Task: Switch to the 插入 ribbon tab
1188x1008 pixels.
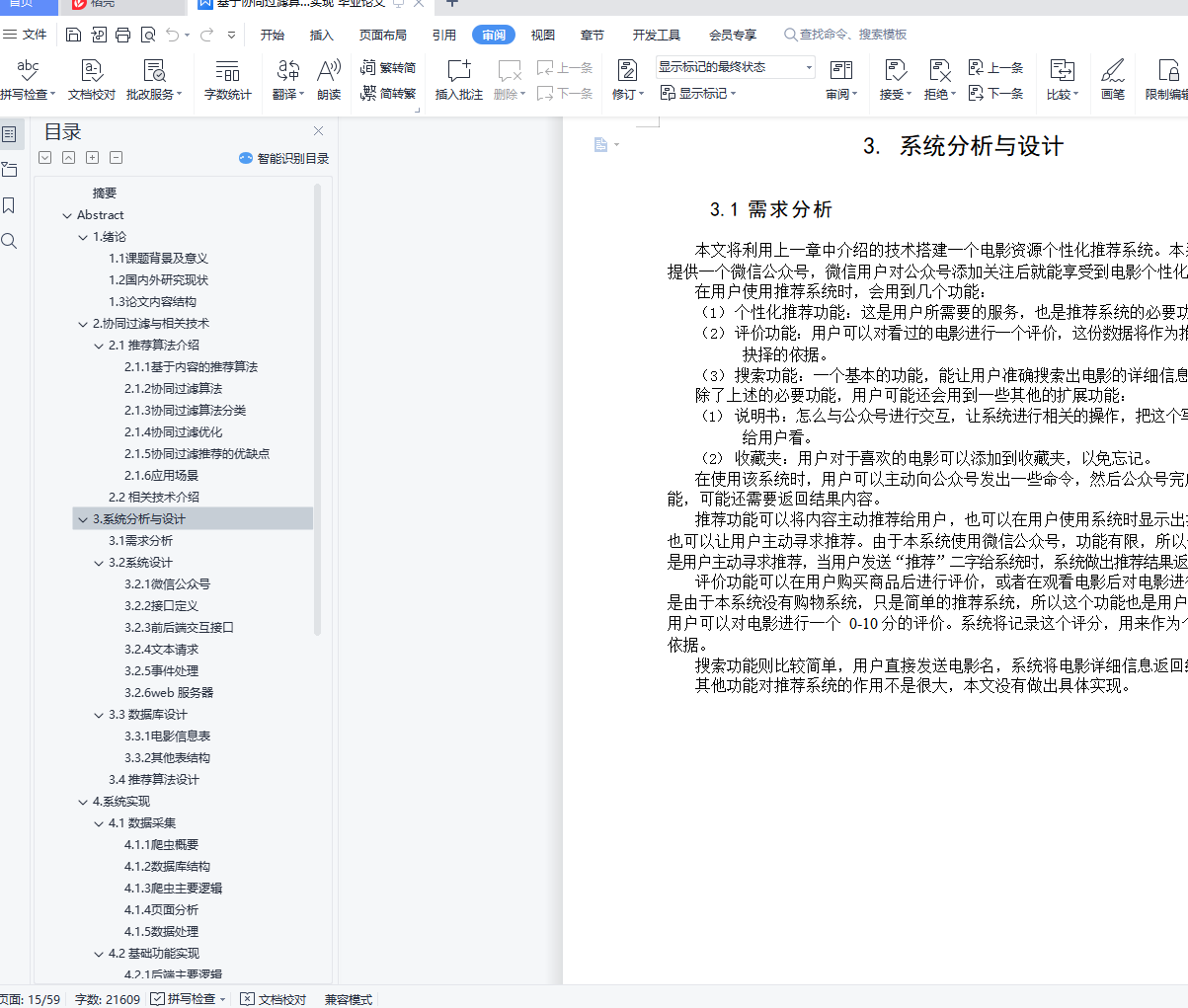Action: click(322, 35)
